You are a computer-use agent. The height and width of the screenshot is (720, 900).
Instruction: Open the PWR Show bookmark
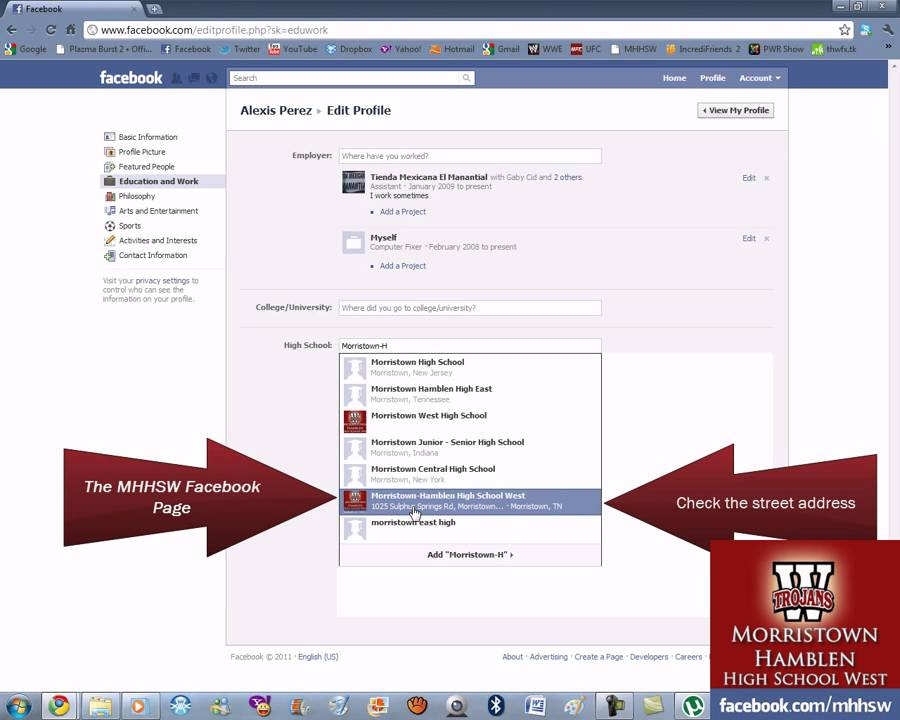[777, 49]
